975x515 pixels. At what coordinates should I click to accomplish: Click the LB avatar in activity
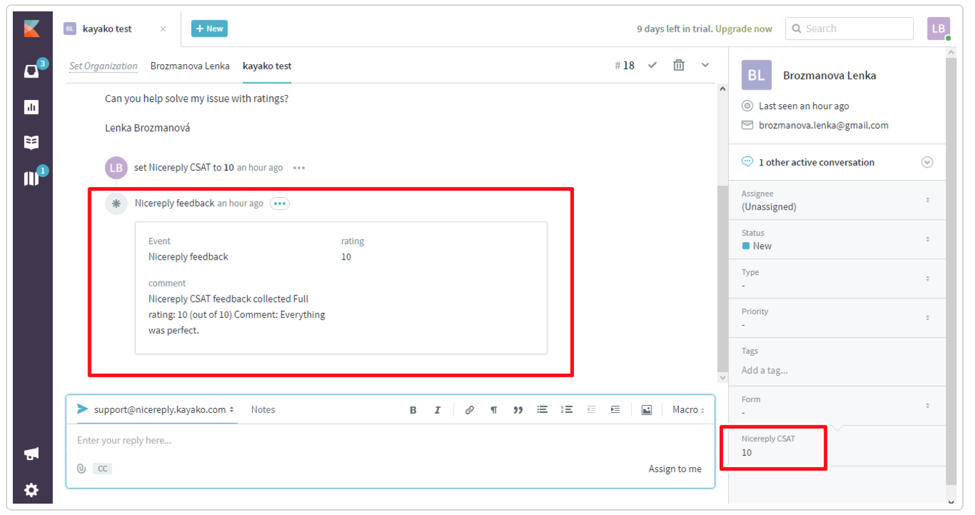(x=116, y=168)
